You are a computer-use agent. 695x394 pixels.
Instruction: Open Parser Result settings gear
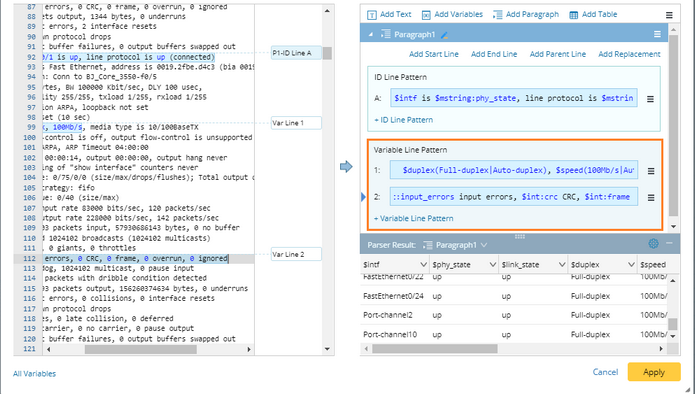coord(653,243)
